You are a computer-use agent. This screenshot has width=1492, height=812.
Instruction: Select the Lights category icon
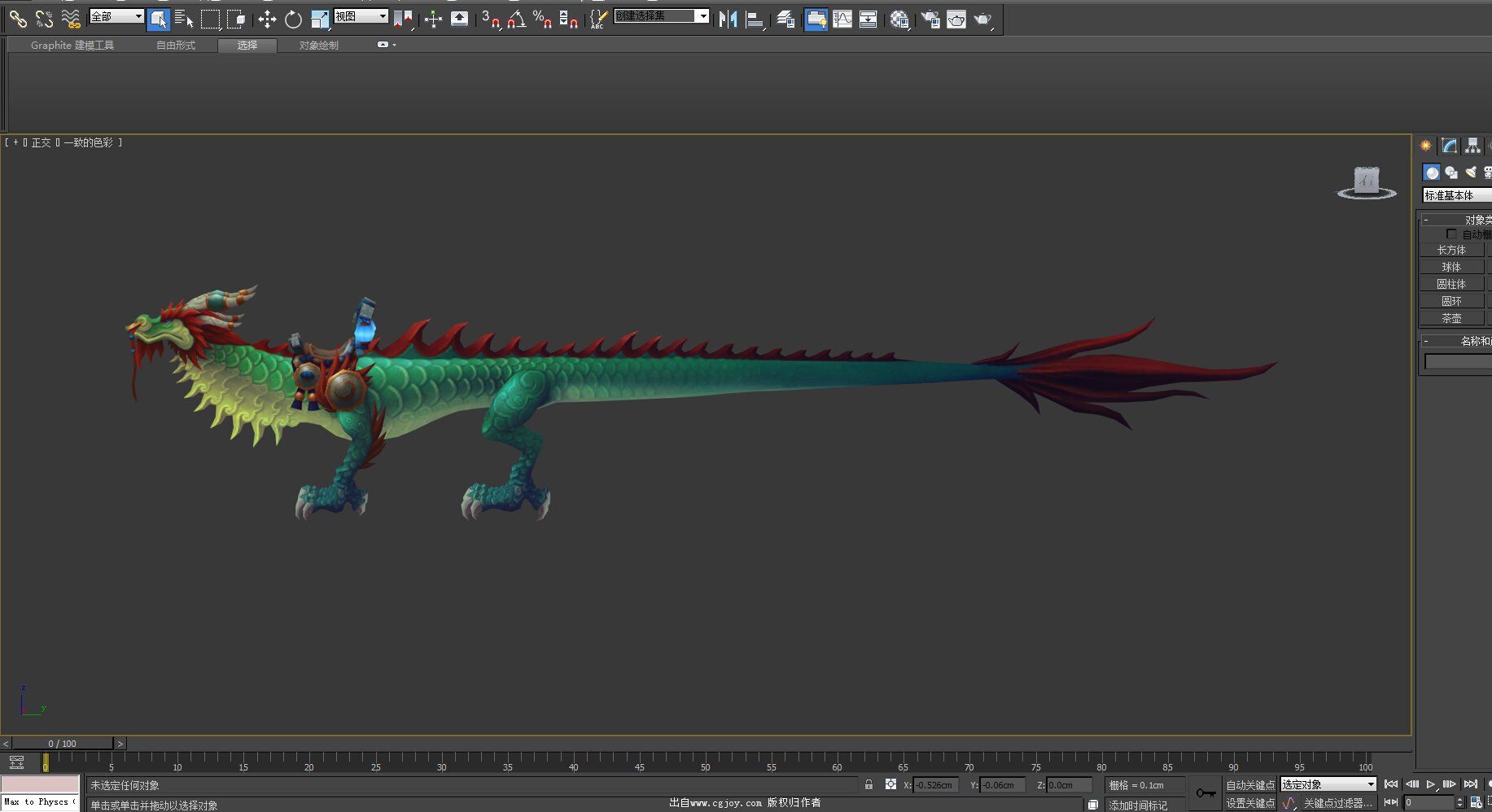(x=1471, y=172)
